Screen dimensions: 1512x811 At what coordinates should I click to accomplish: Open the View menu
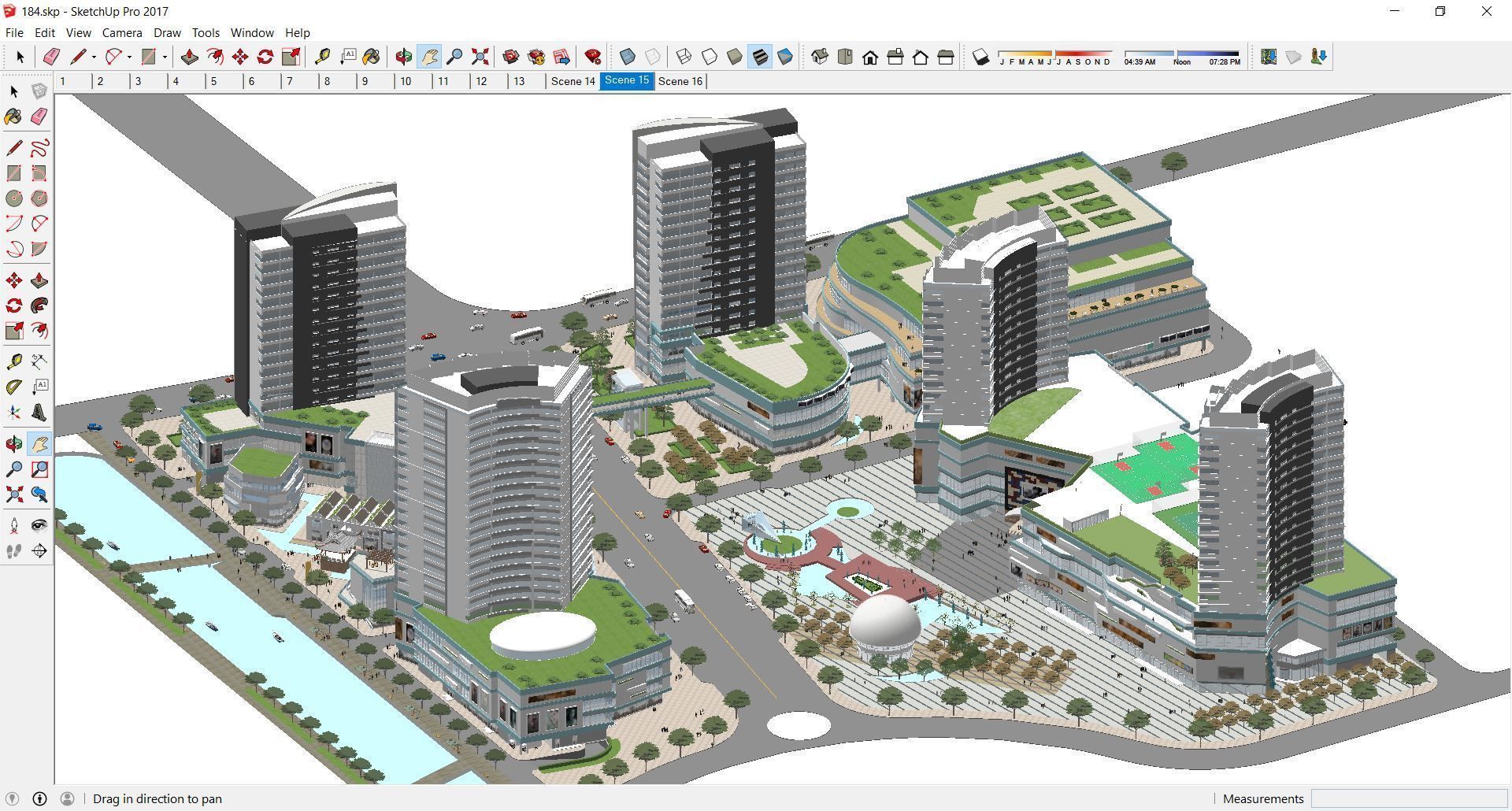point(78,33)
